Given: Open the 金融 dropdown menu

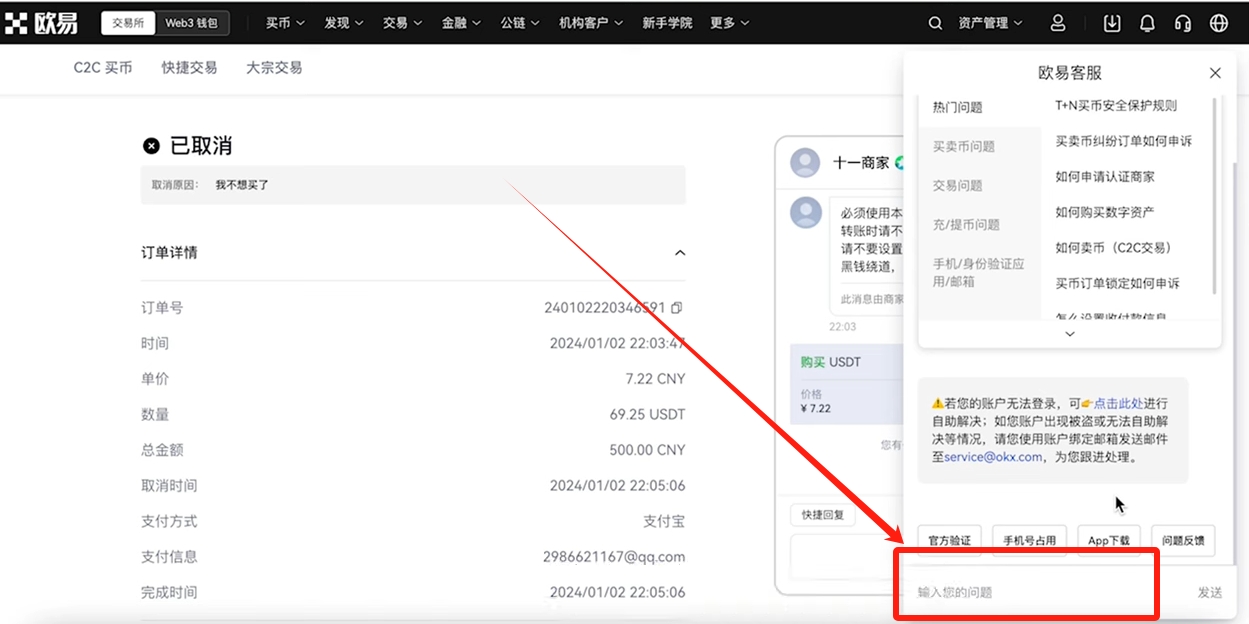Looking at the screenshot, I should (461, 23).
